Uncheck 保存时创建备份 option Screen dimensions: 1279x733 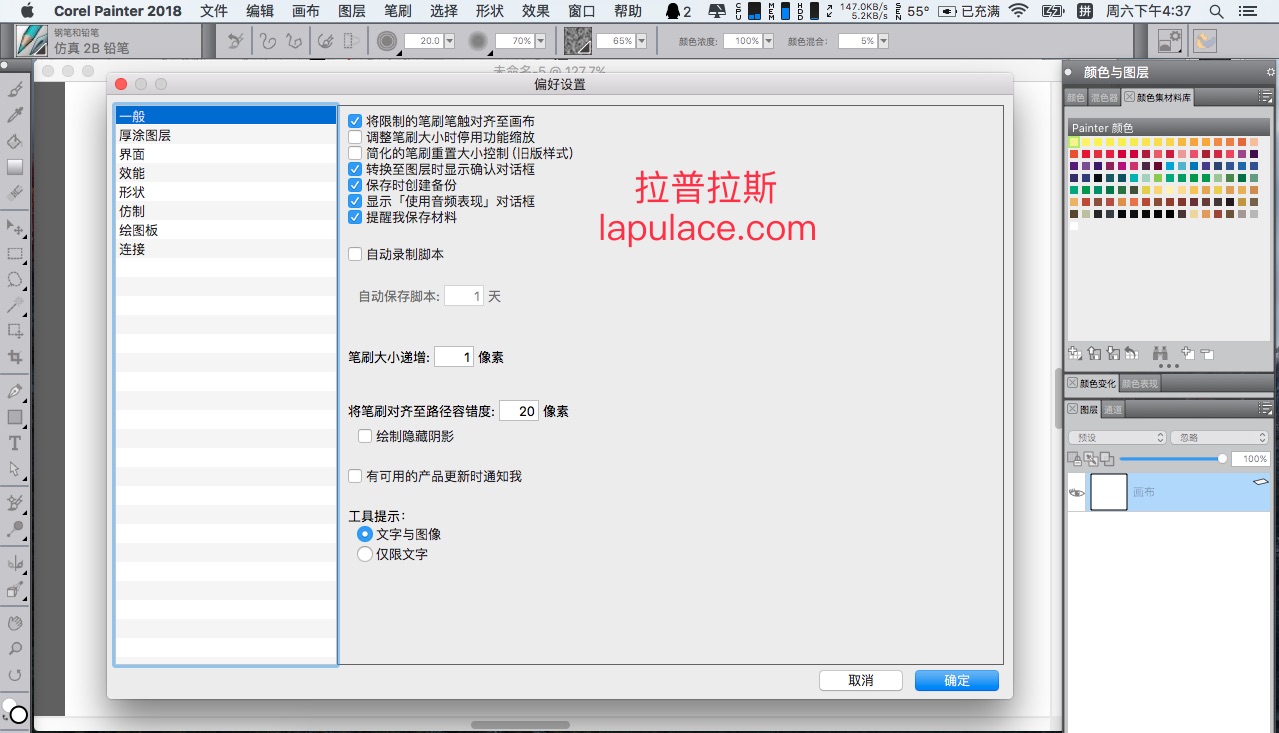point(355,185)
